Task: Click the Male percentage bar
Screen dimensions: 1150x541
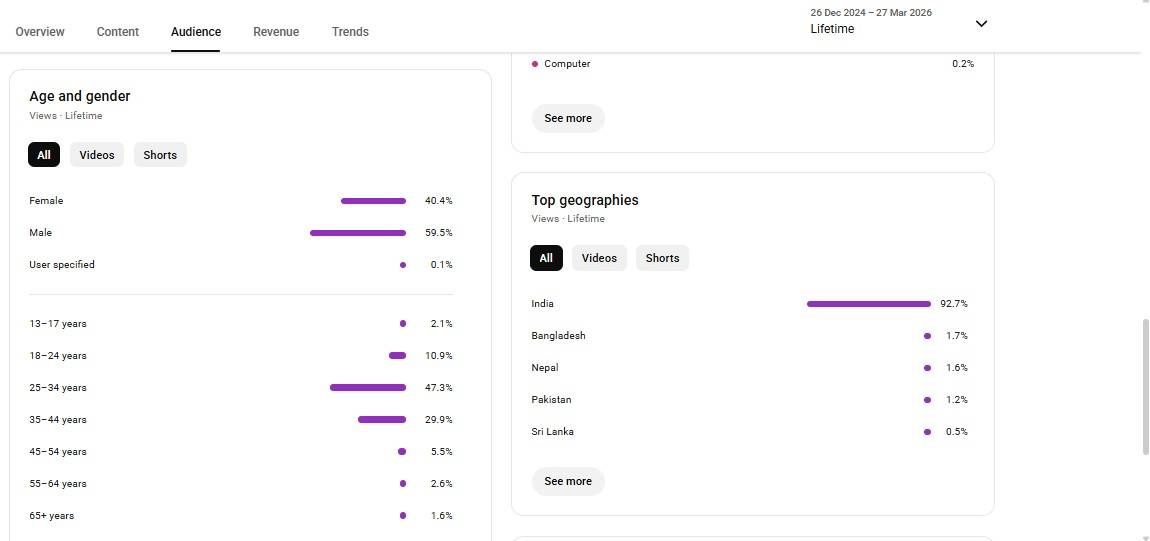Action: click(358, 233)
